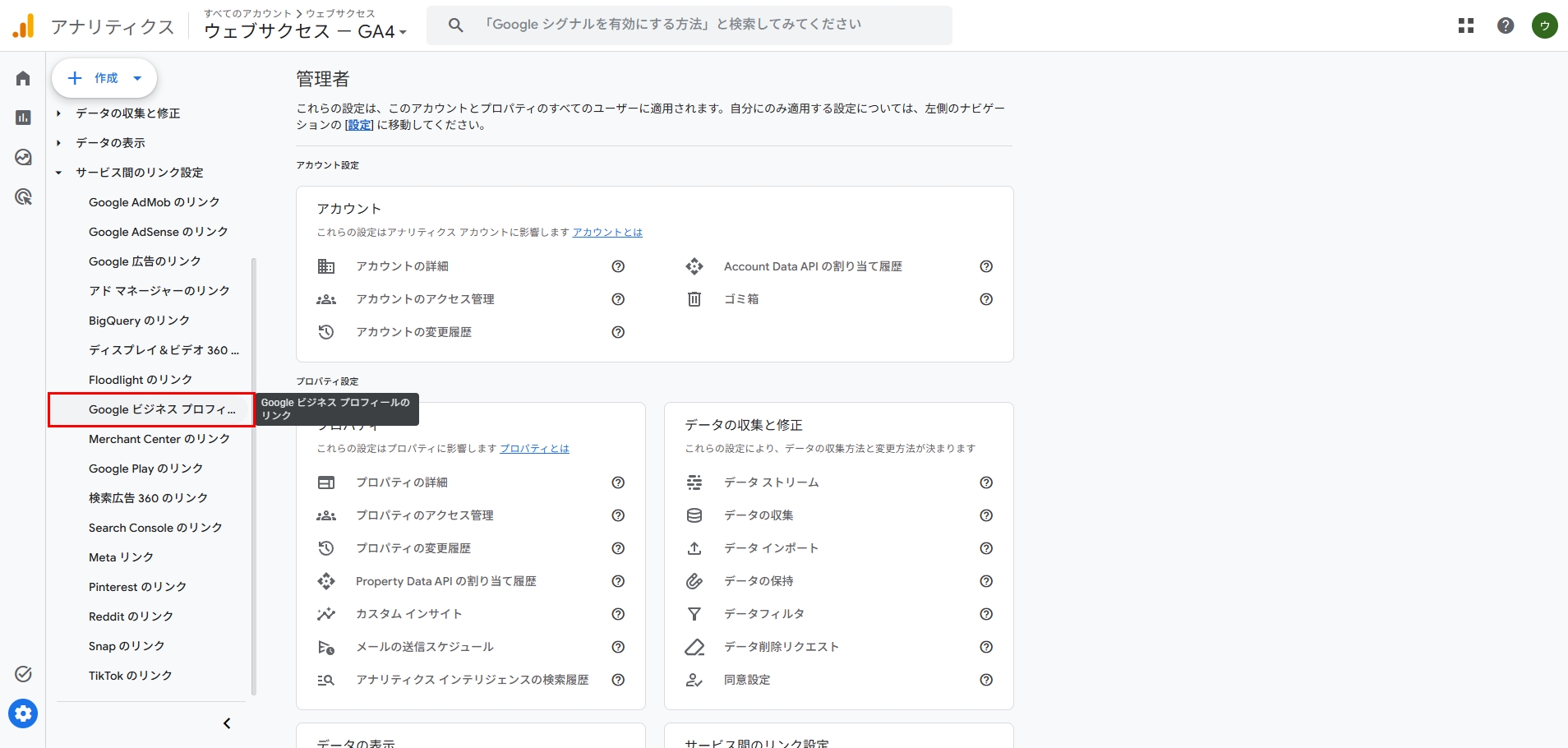Expand データの表示 in sidebar
Viewport: 1568px width, 748px height.
click(58, 143)
